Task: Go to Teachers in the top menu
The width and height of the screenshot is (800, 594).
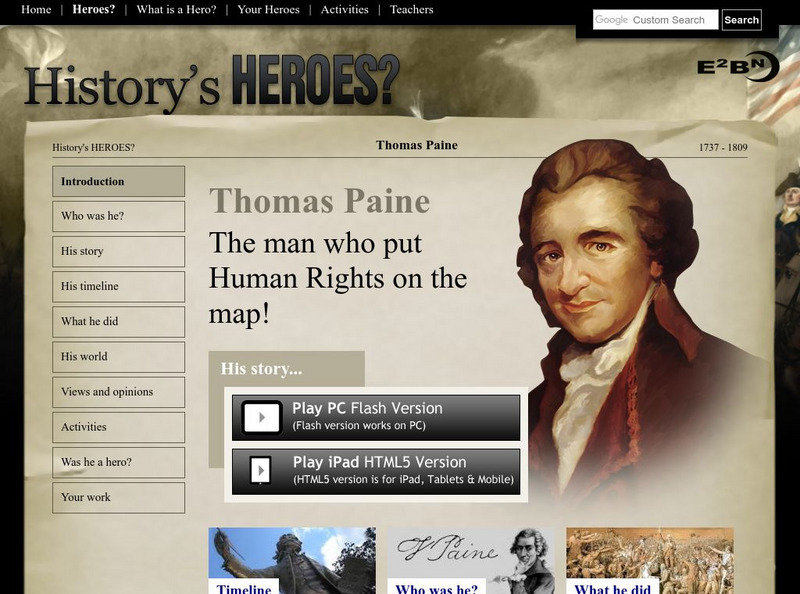Action: [x=411, y=9]
